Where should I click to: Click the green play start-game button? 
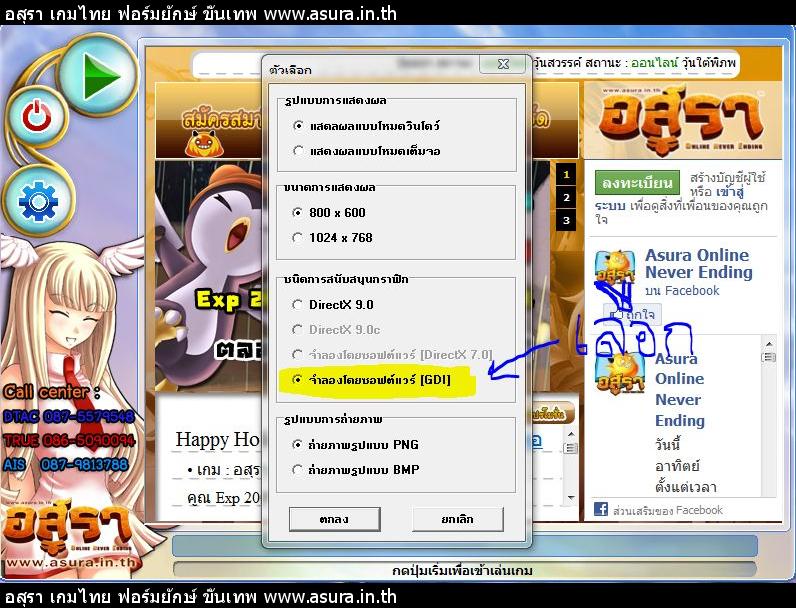click(98, 75)
